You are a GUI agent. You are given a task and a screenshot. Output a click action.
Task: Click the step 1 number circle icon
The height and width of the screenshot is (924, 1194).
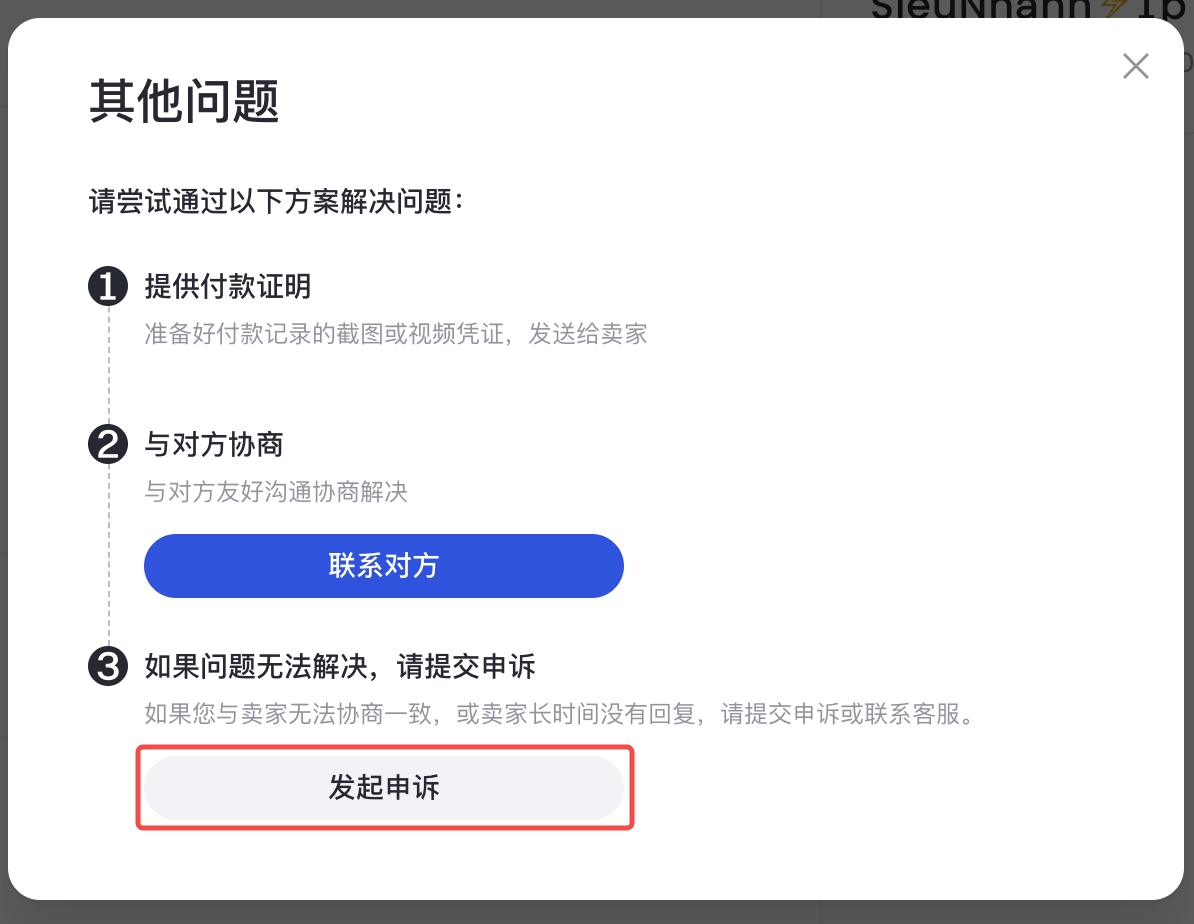[108, 288]
